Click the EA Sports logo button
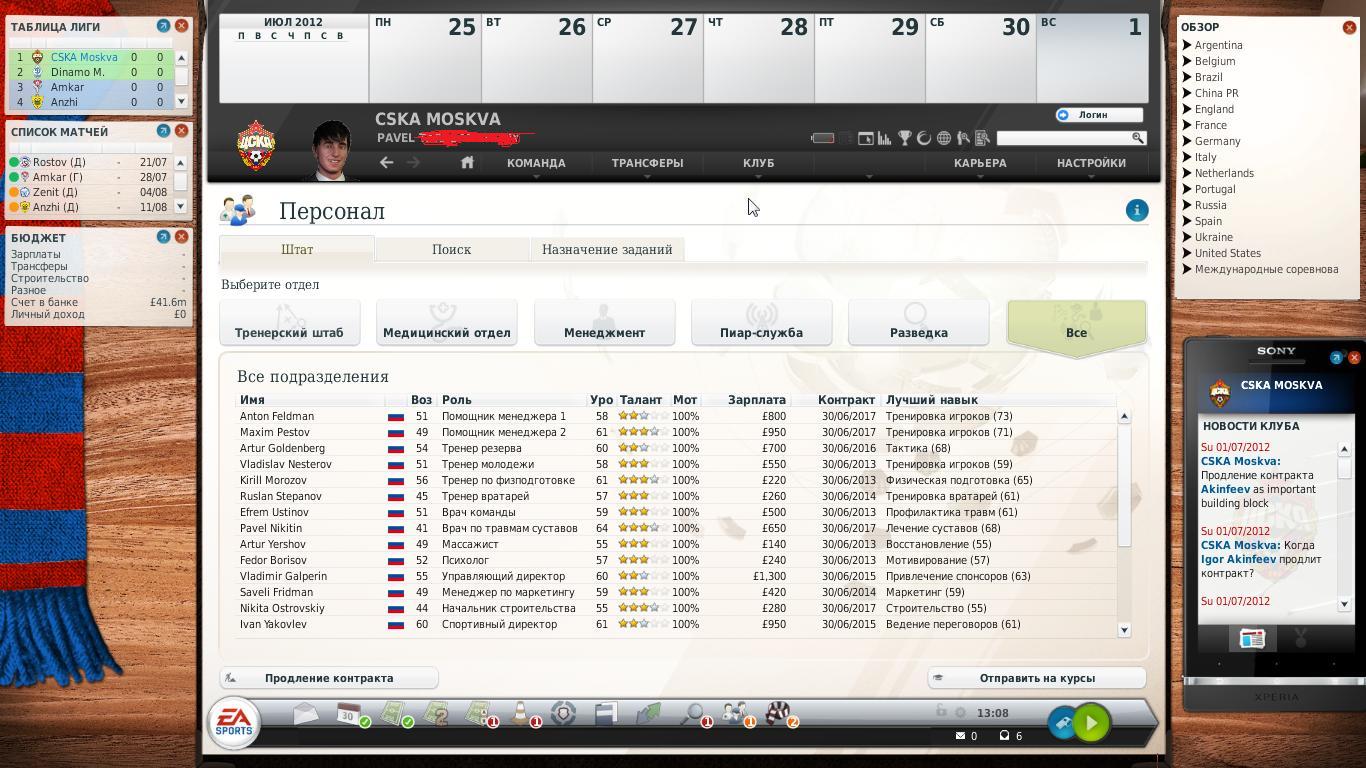1366x768 pixels. [234, 722]
